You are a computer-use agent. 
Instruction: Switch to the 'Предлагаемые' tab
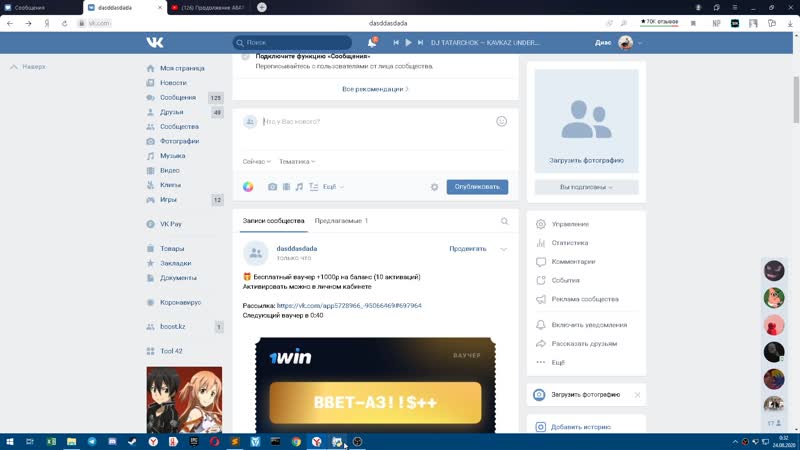pyautogui.click(x=341, y=221)
